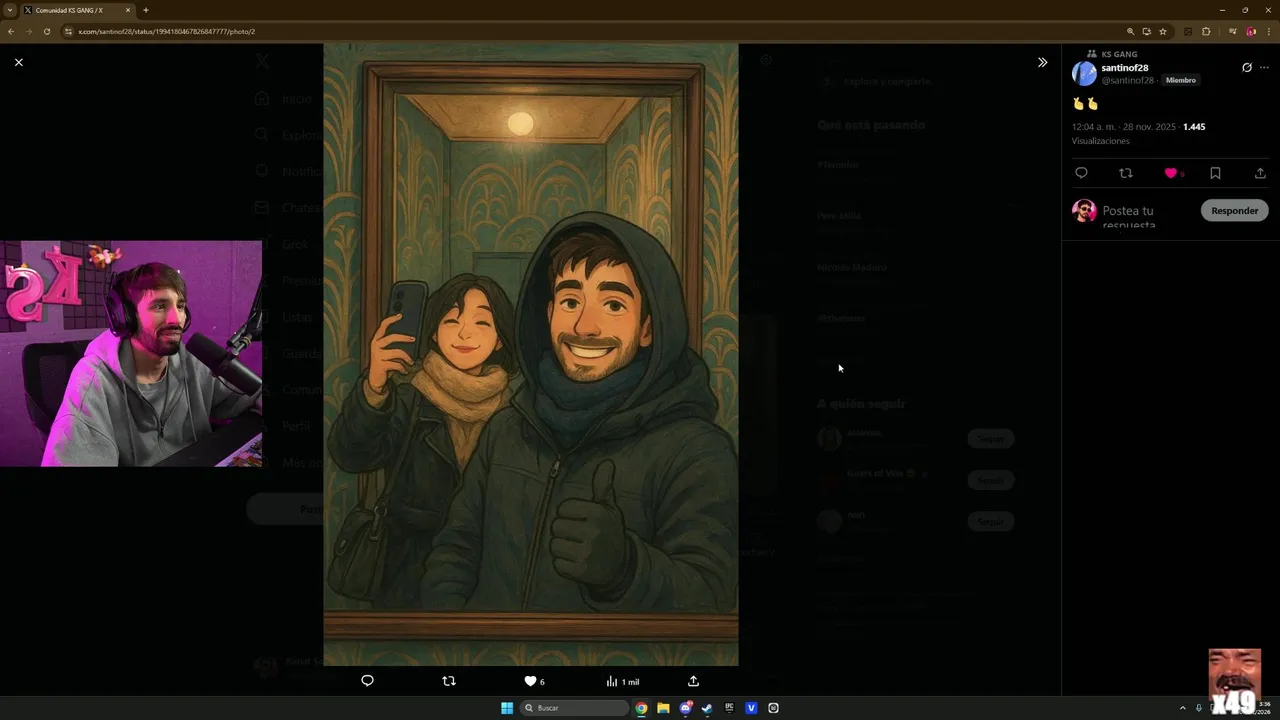Like heart below the photo showing 6
Screen dimensions: 1280x720
click(x=534, y=681)
